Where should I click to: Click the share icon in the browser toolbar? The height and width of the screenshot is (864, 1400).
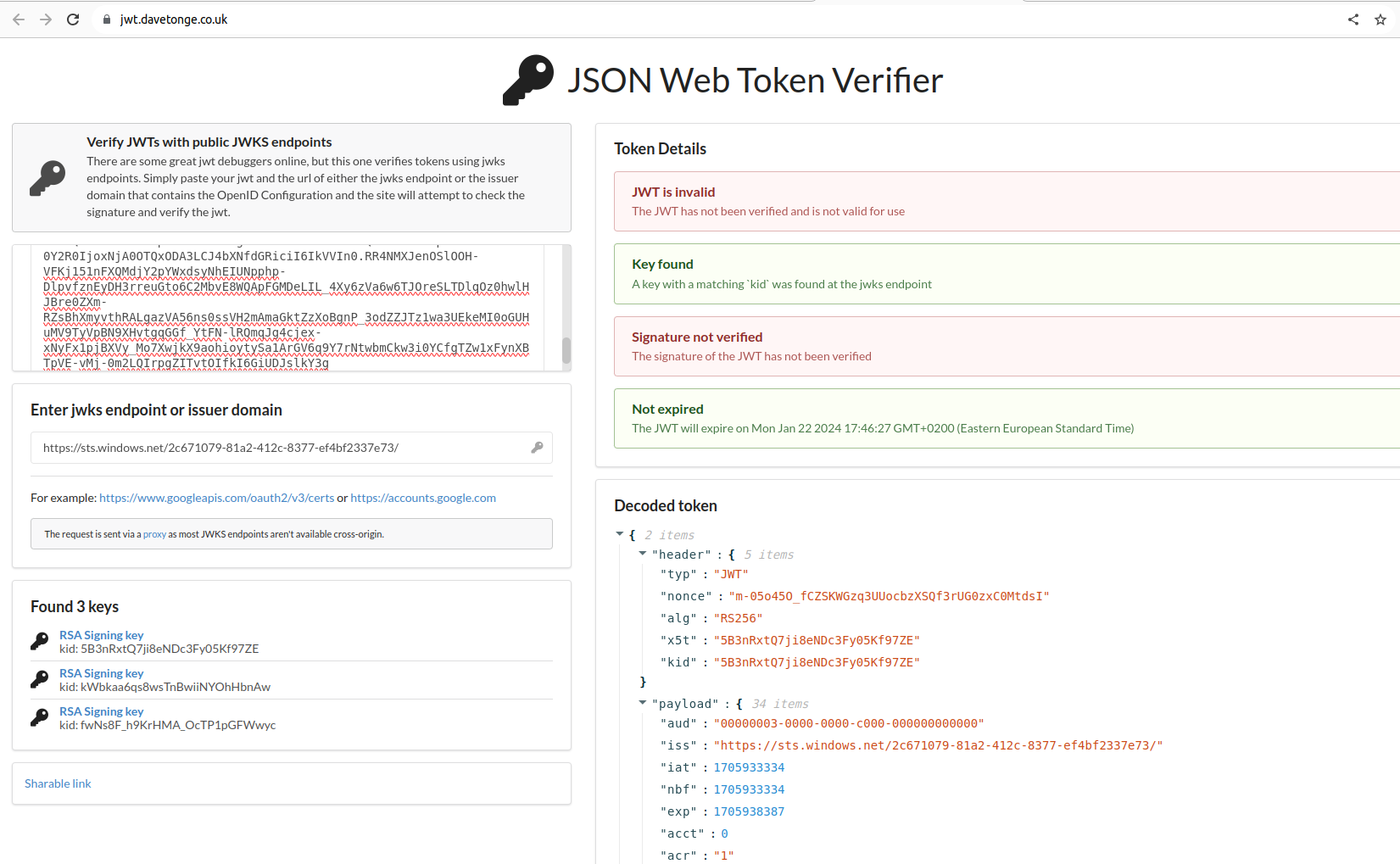click(x=1353, y=19)
